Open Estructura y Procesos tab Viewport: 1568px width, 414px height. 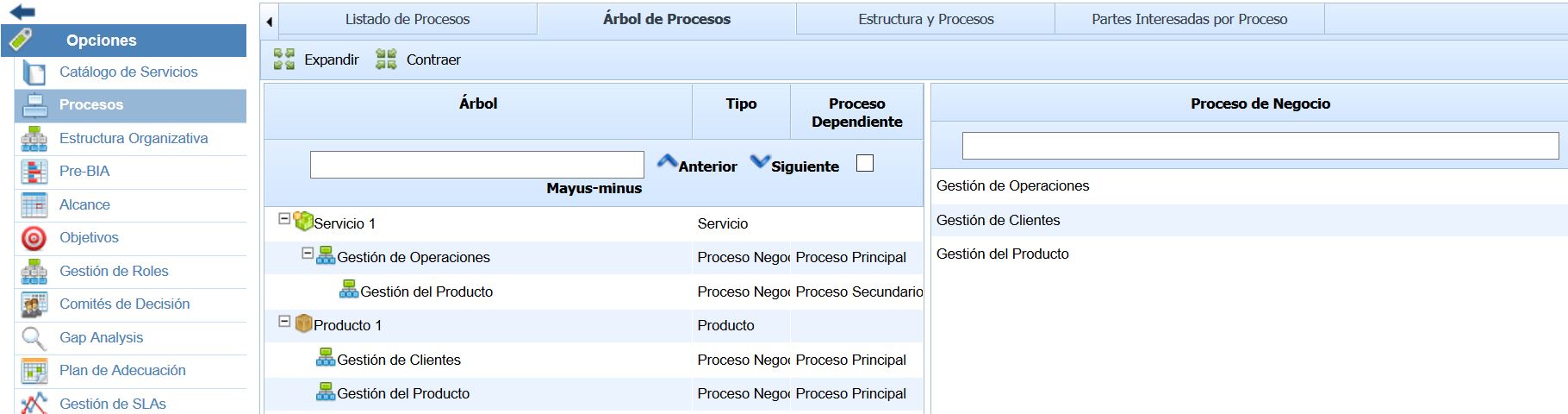[925, 19]
